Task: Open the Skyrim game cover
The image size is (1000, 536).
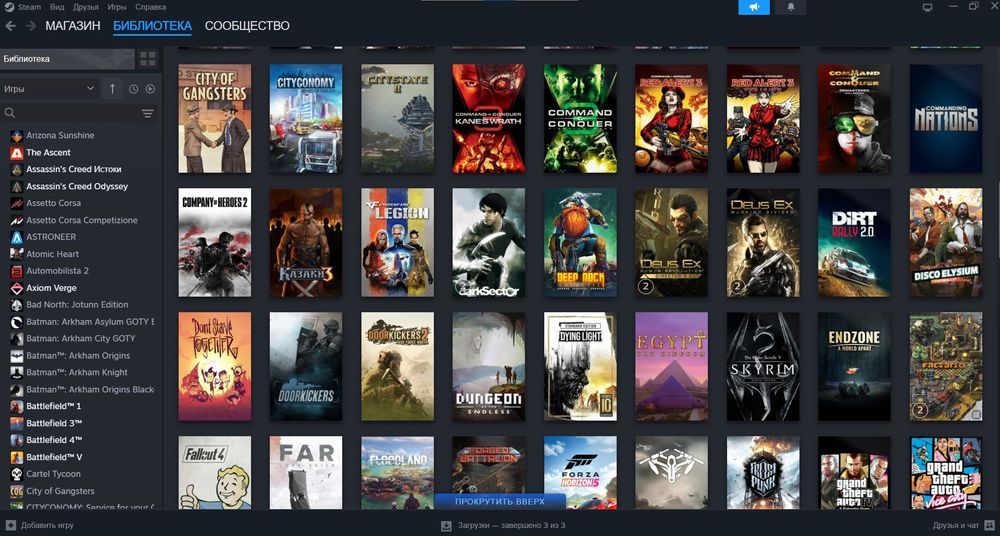Action: point(763,366)
